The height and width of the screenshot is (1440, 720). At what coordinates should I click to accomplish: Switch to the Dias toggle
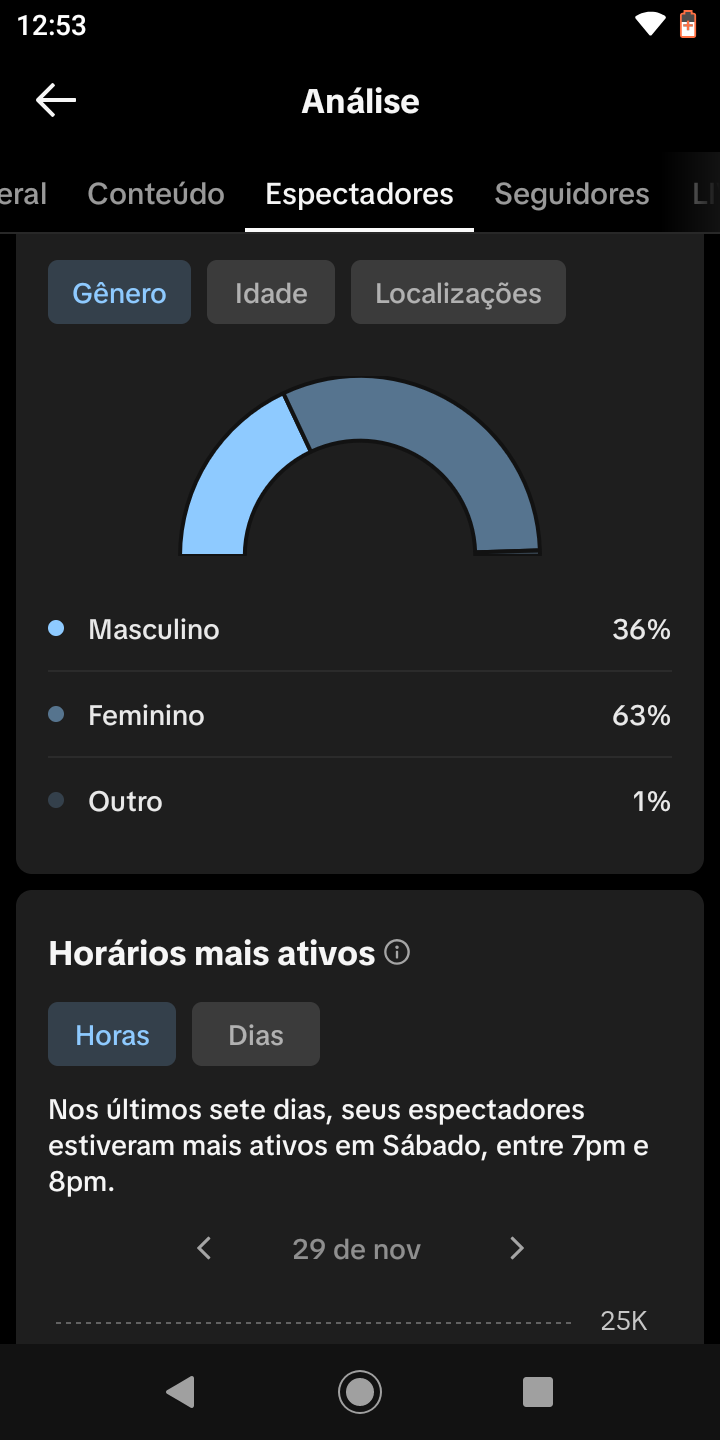[256, 1035]
